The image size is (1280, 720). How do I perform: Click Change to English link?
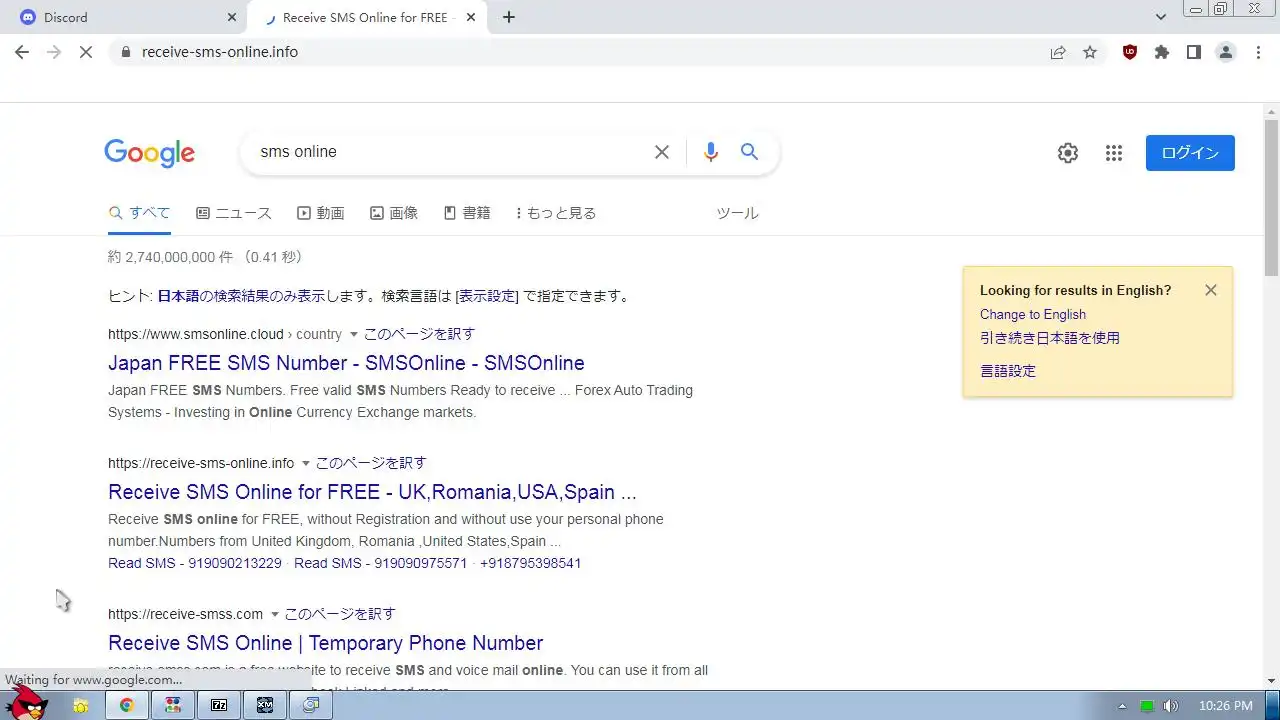coord(1033,314)
